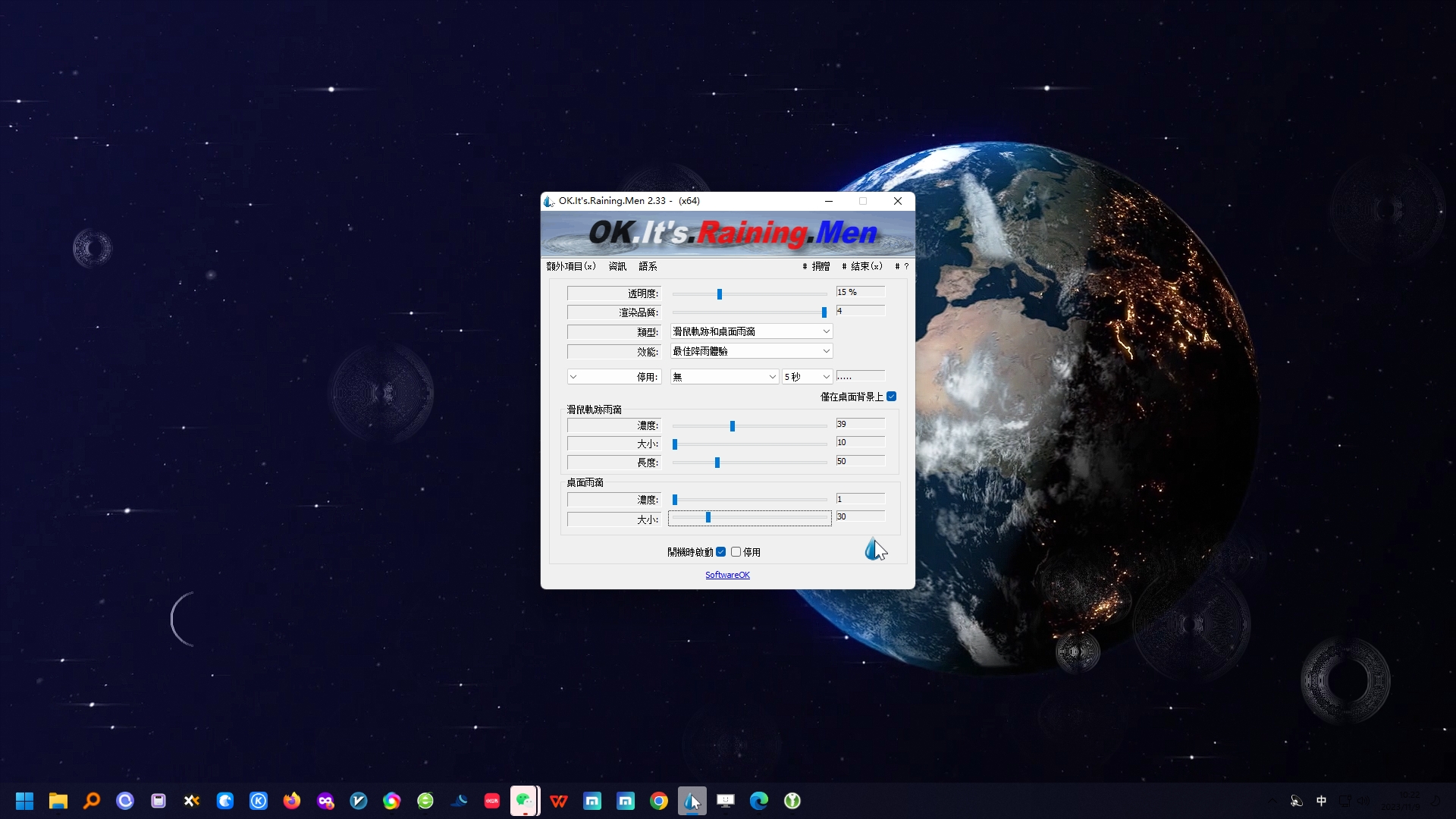Open the 額外項目 menu
The width and height of the screenshot is (1456, 819).
570,266
